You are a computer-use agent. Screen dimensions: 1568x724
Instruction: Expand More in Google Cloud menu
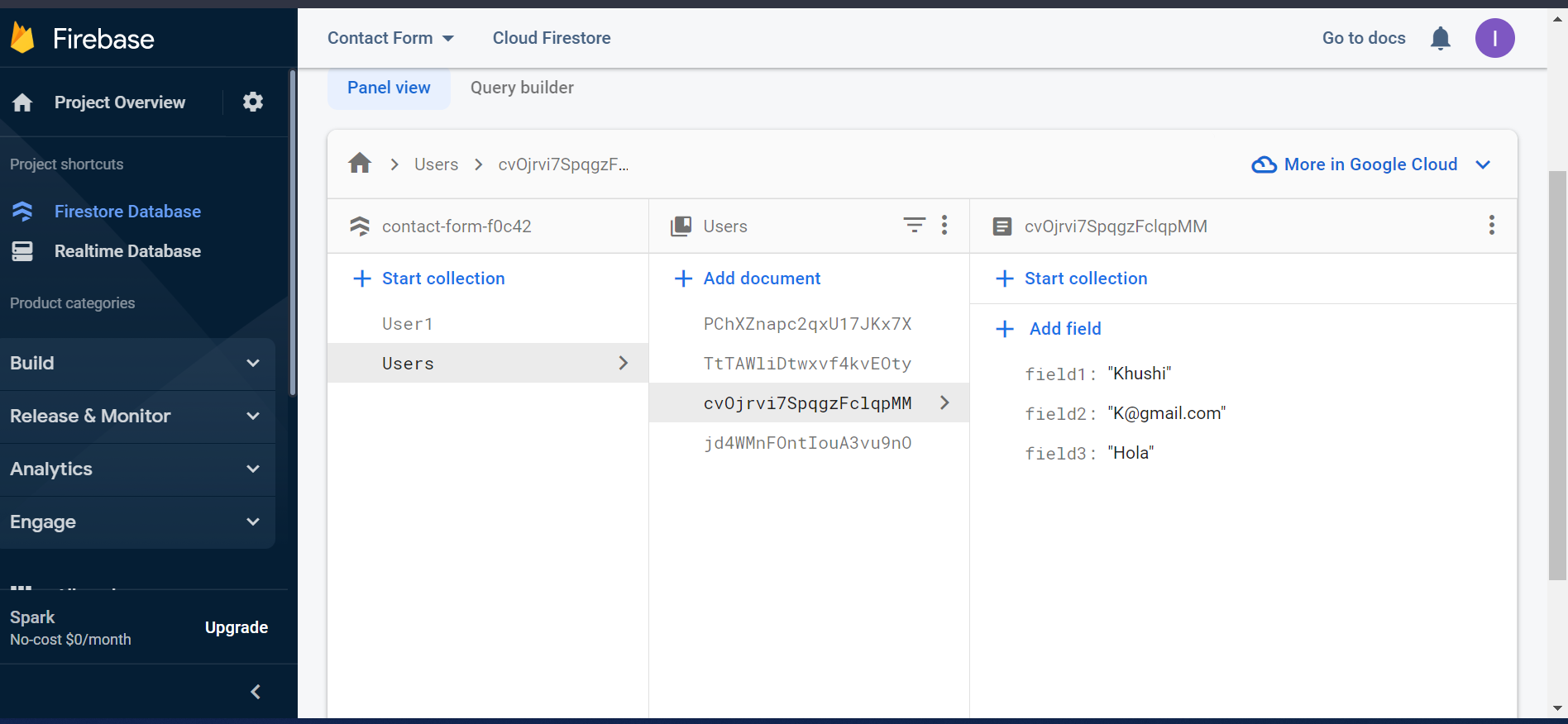tap(1371, 164)
